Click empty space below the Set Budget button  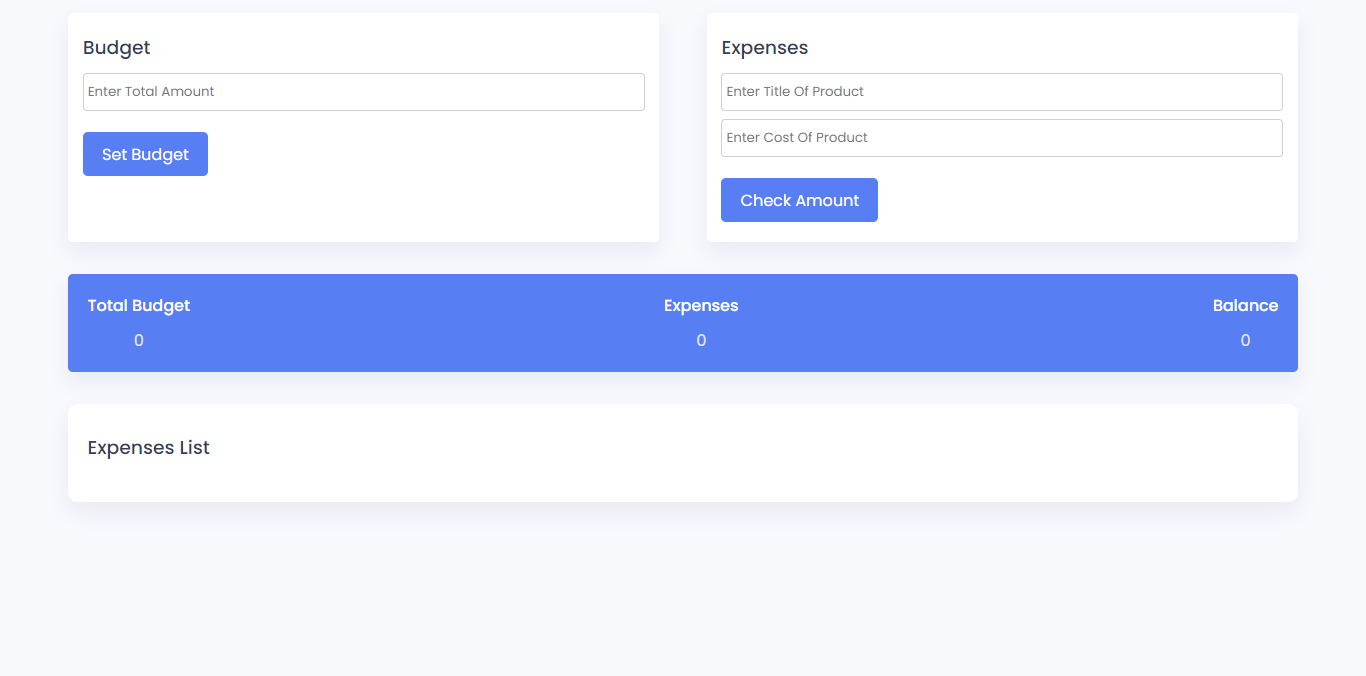click(x=145, y=212)
